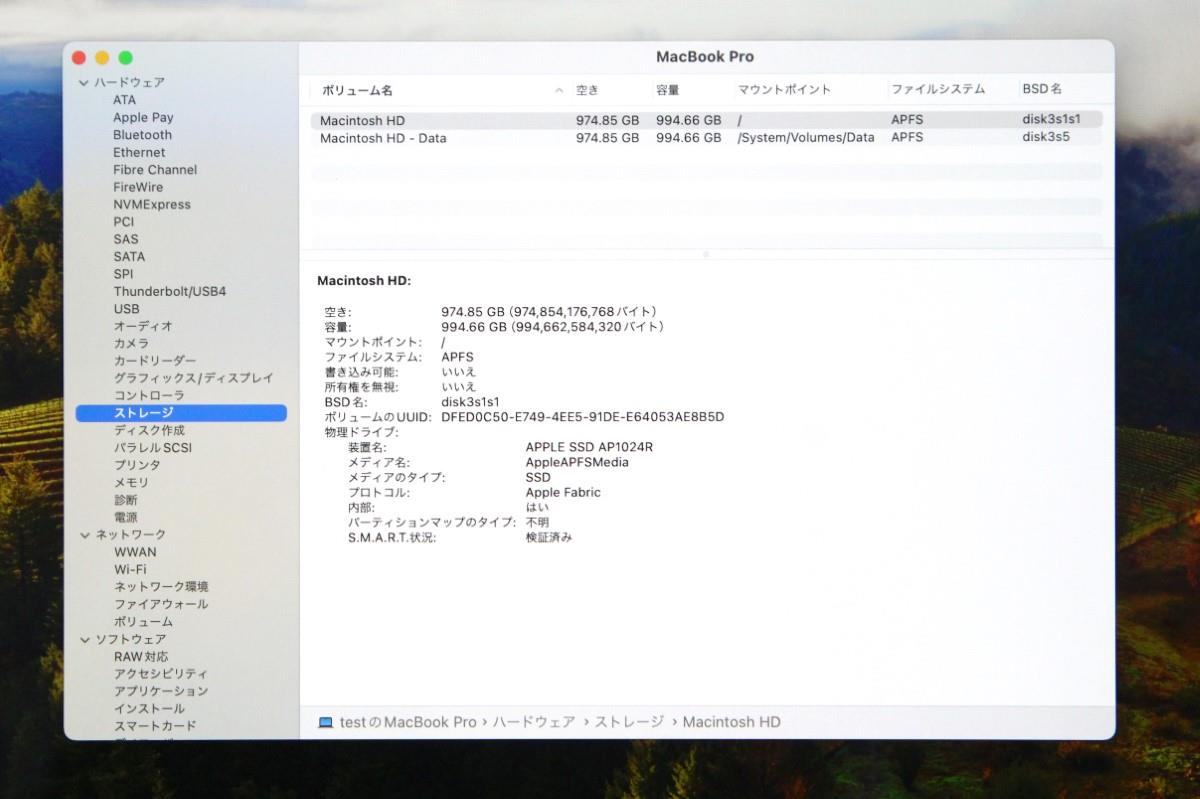The image size is (1200, 799).
Task: Open Fibre Channel hardware info
Action: click(155, 170)
